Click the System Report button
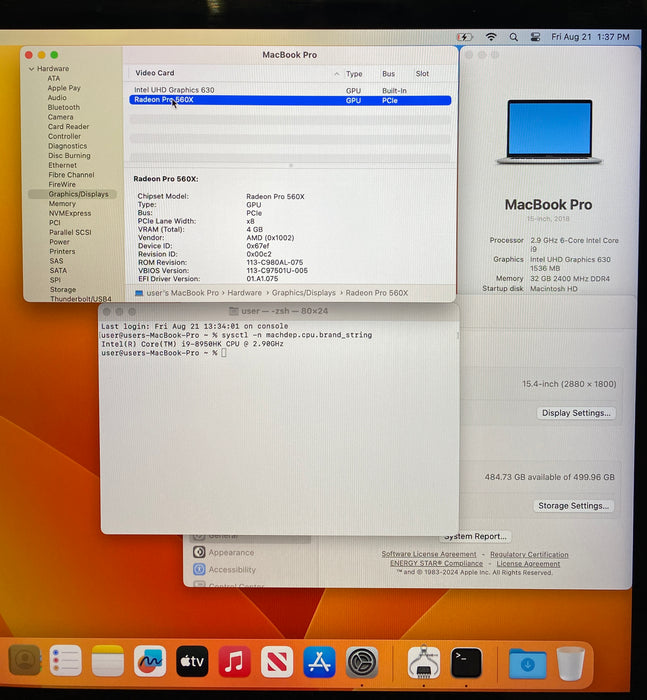This screenshot has height=700, width=647. pyautogui.click(x=475, y=537)
